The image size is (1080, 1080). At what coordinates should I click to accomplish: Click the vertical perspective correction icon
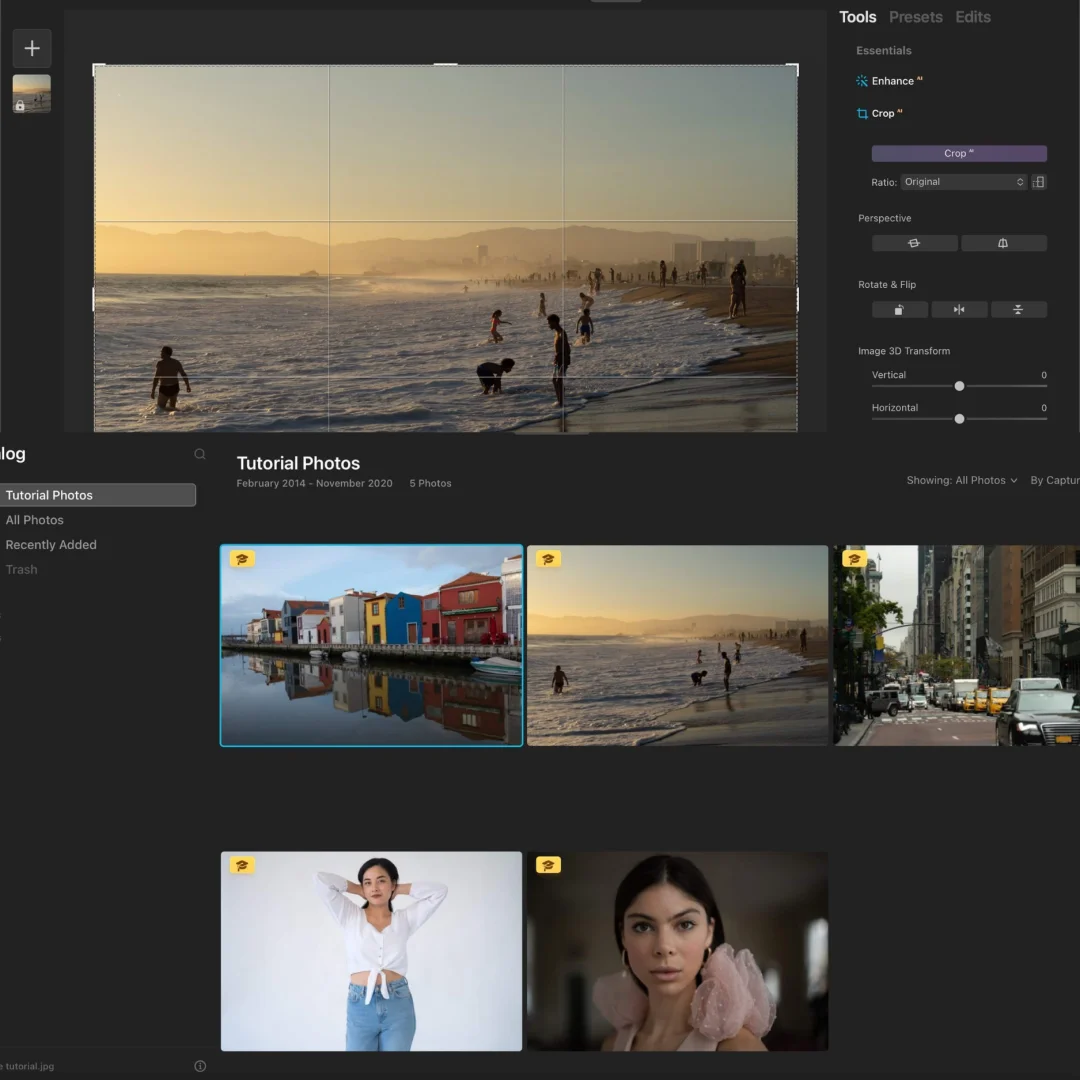1003,243
